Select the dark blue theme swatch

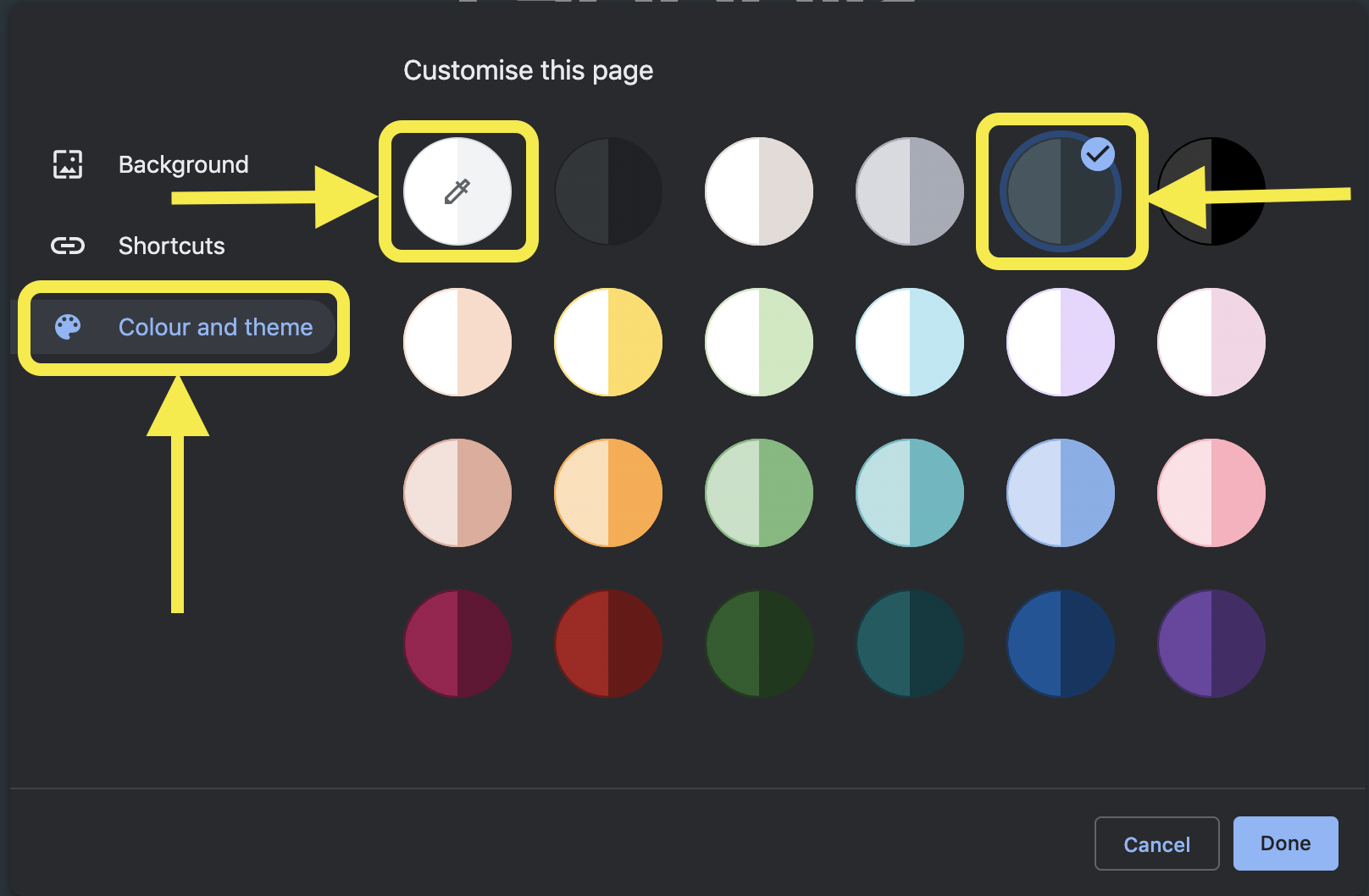click(1060, 643)
